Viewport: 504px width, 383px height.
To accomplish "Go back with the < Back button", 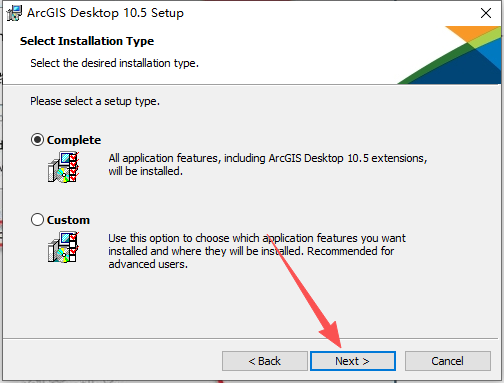I will coord(265,361).
